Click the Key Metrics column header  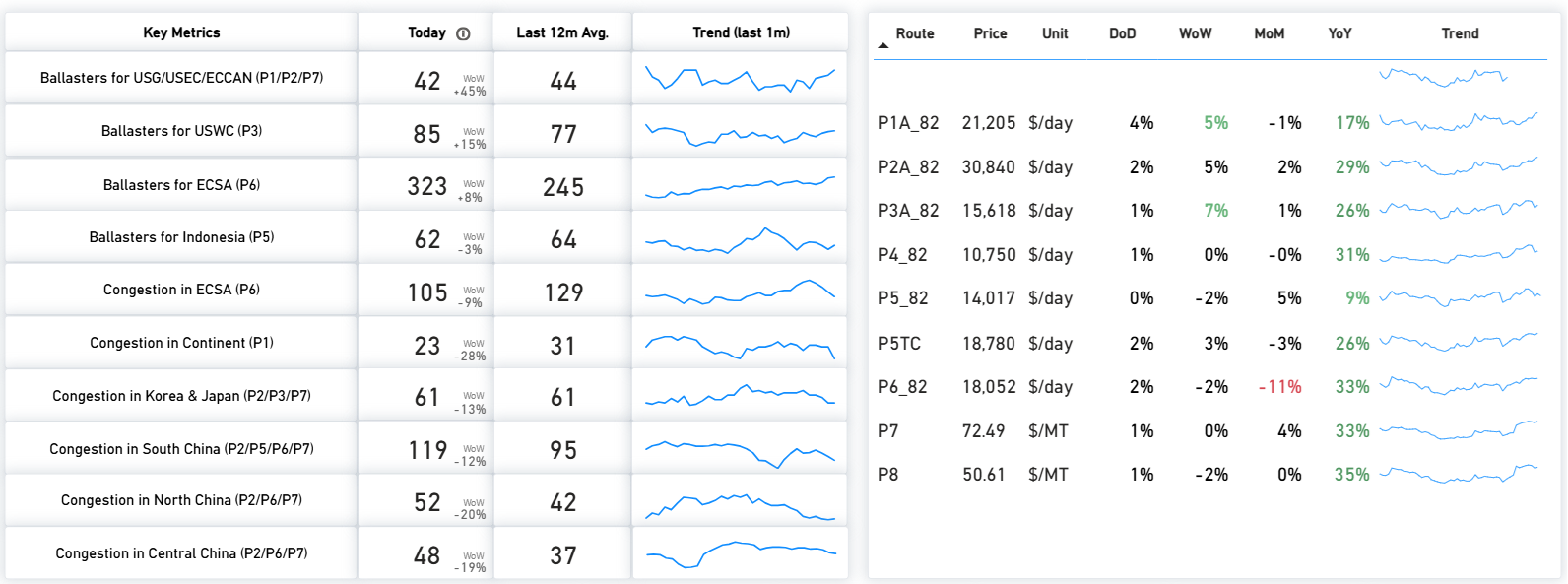181,32
